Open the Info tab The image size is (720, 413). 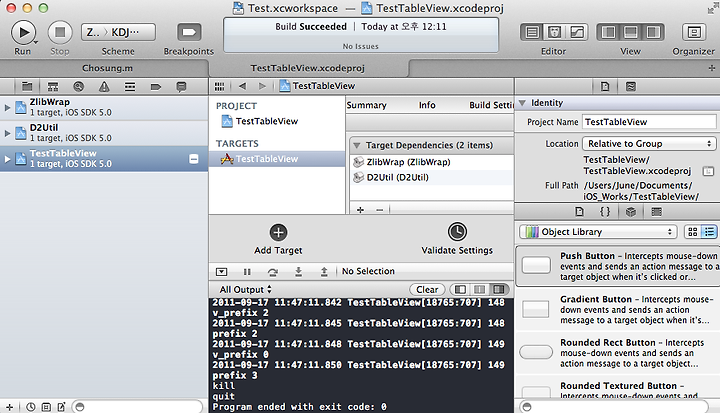(427, 105)
